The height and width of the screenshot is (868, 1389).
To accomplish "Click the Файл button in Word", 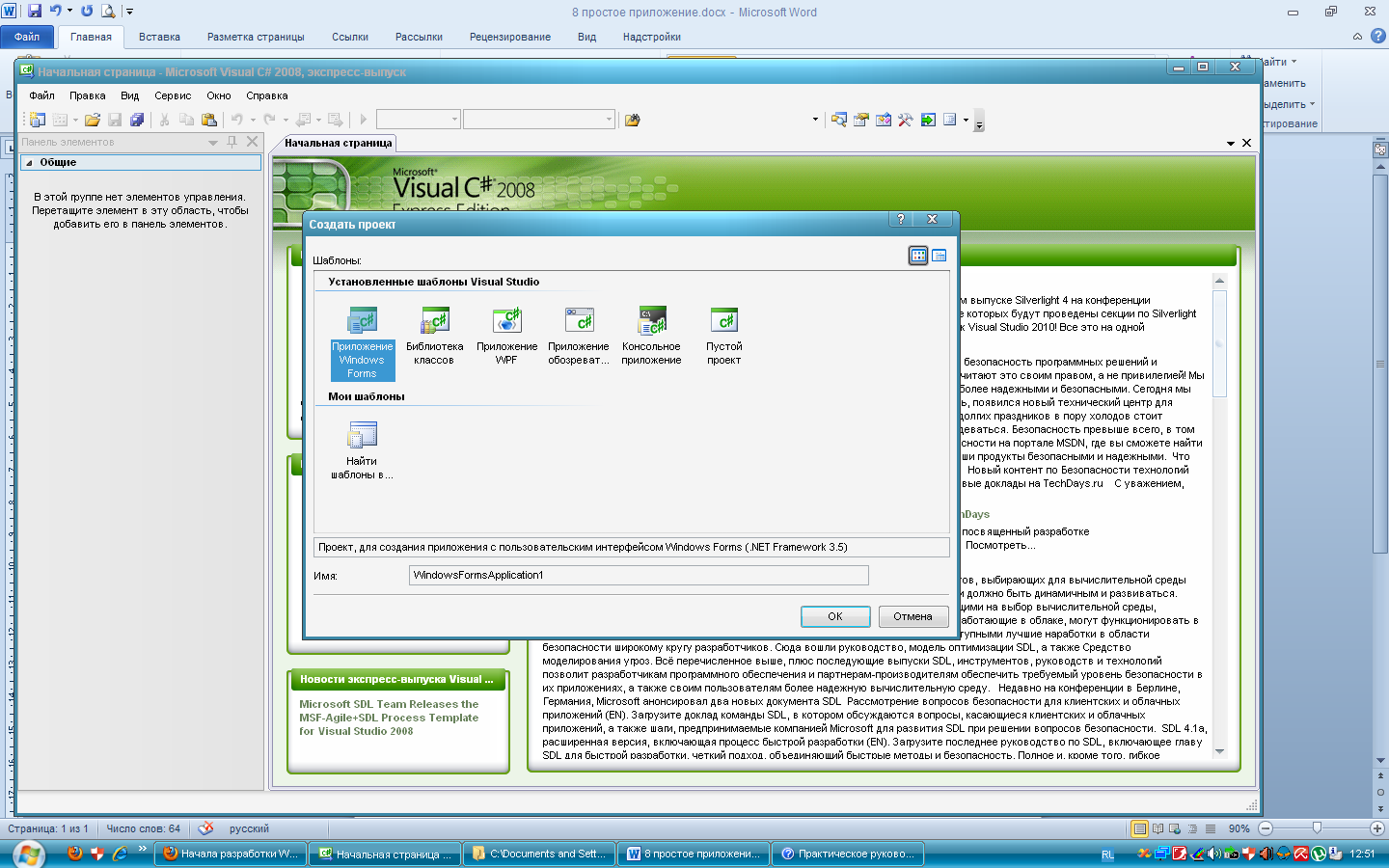I will click(x=27, y=37).
